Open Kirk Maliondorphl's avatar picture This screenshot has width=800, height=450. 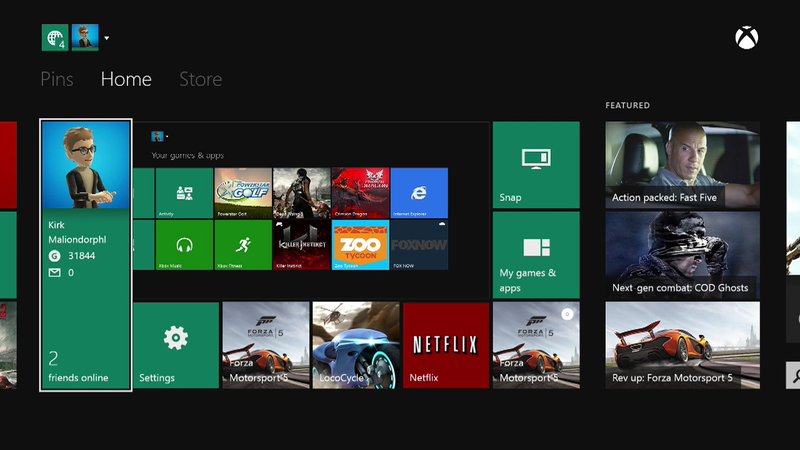point(86,165)
